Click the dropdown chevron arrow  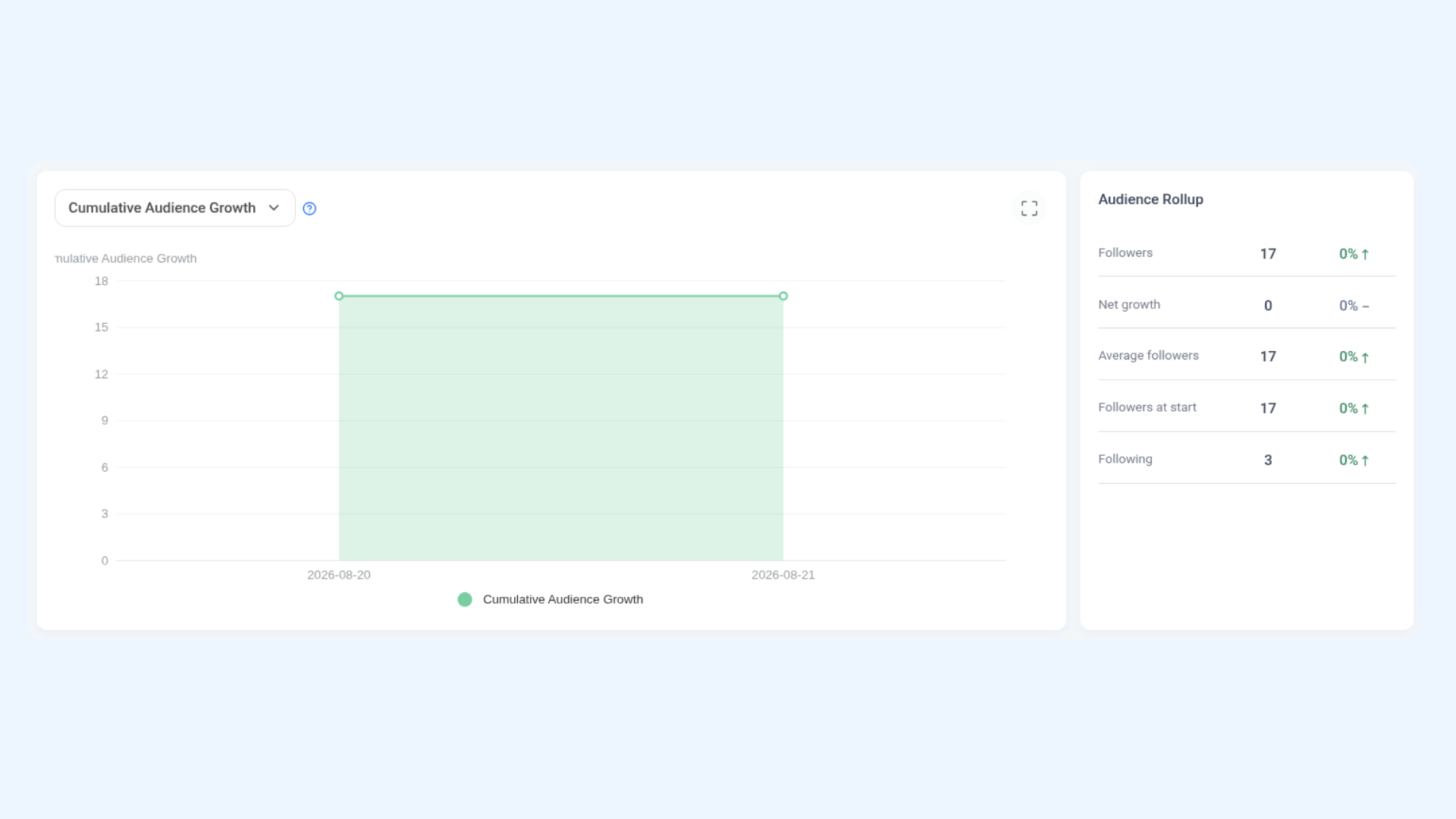point(274,208)
